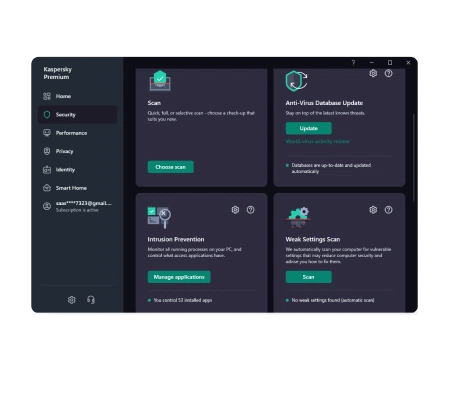Click the vertical scrollbar of main panel
464x407 pixels.
pyautogui.click(x=414, y=157)
